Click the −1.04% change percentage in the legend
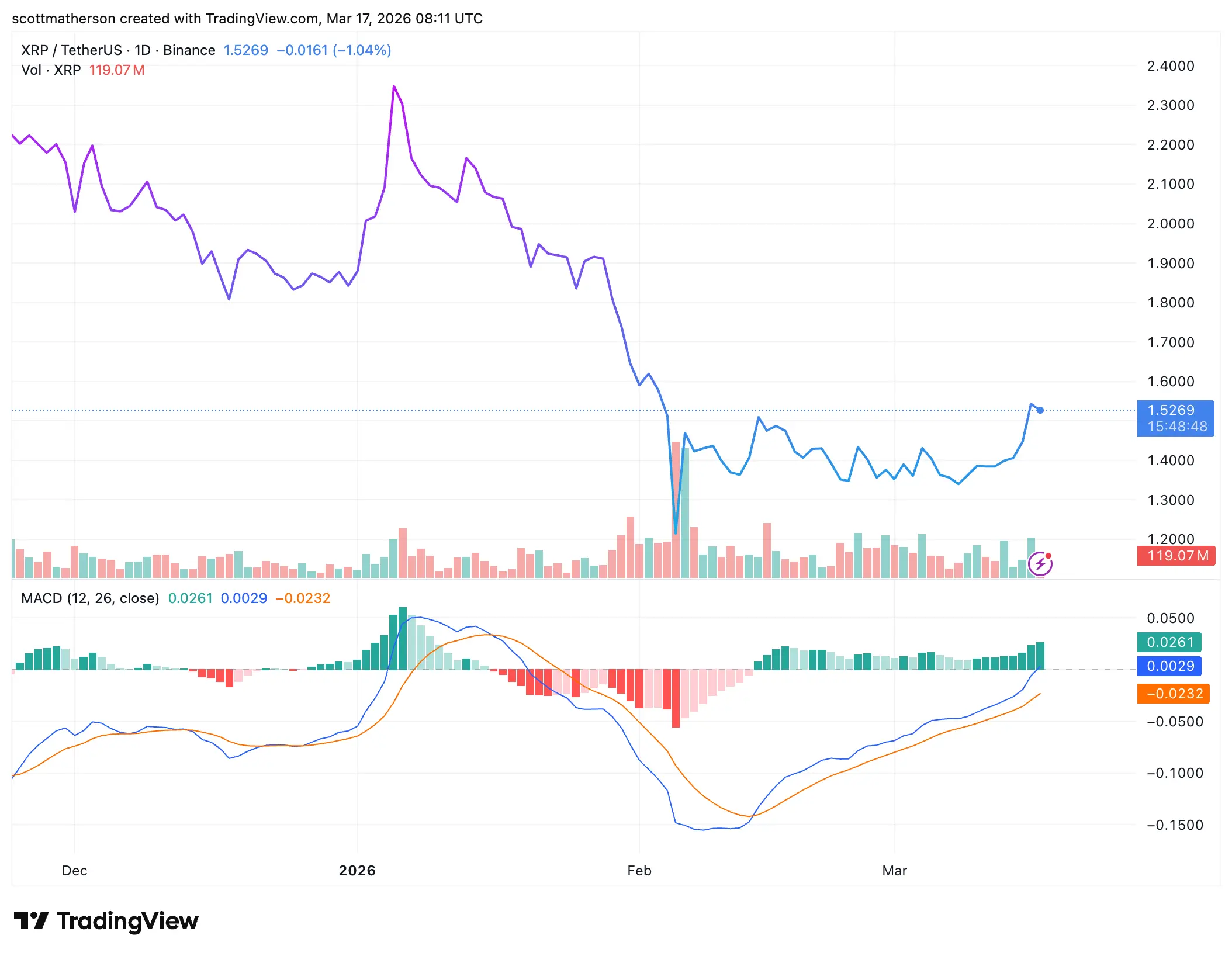 pos(362,50)
